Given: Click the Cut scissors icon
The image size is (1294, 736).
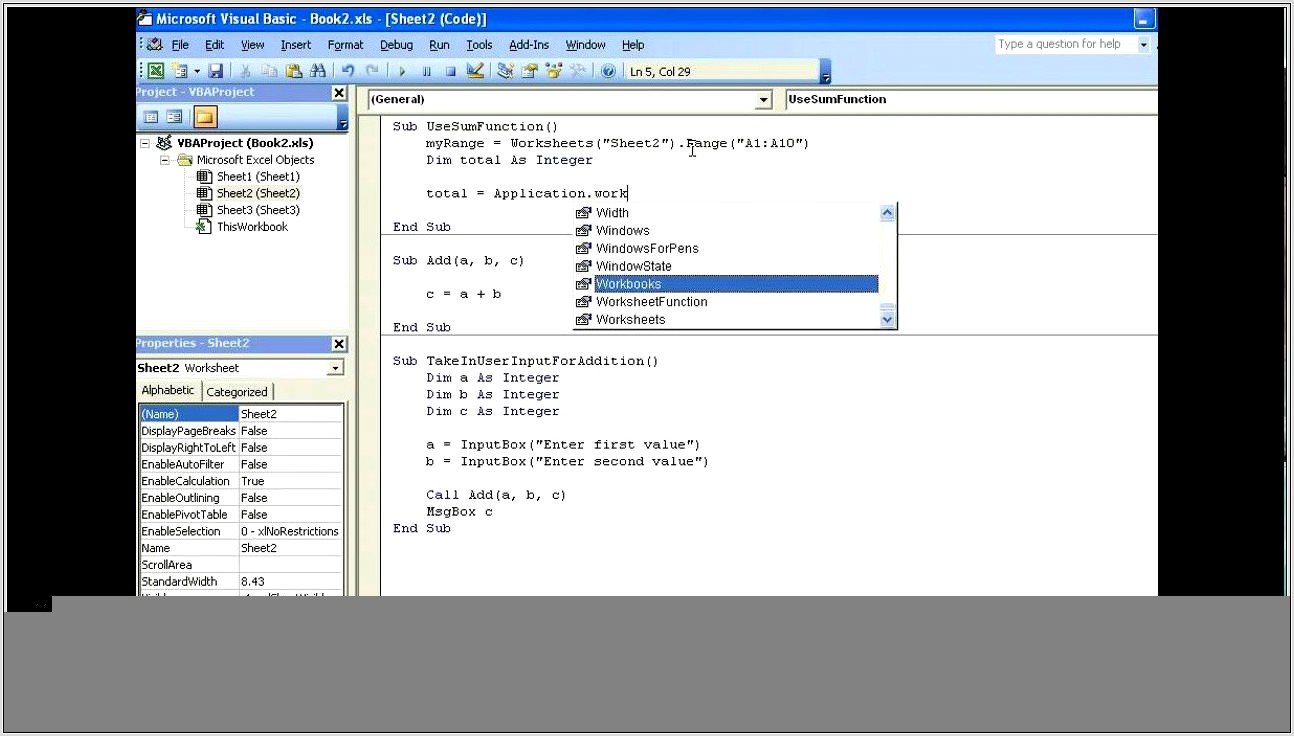Looking at the screenshot, I should click(x=245, y=71).
